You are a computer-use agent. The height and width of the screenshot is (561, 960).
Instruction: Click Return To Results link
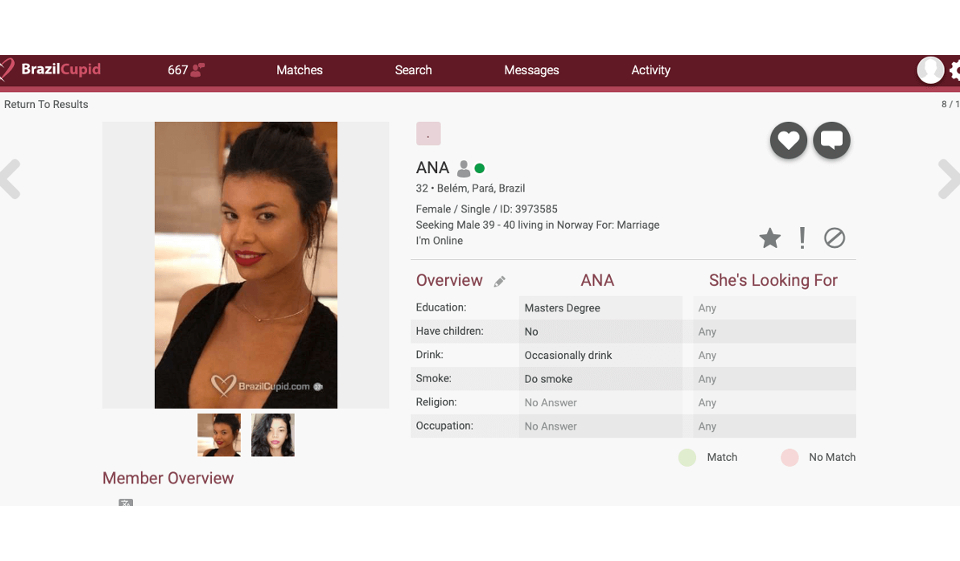(x=46, y=104)
